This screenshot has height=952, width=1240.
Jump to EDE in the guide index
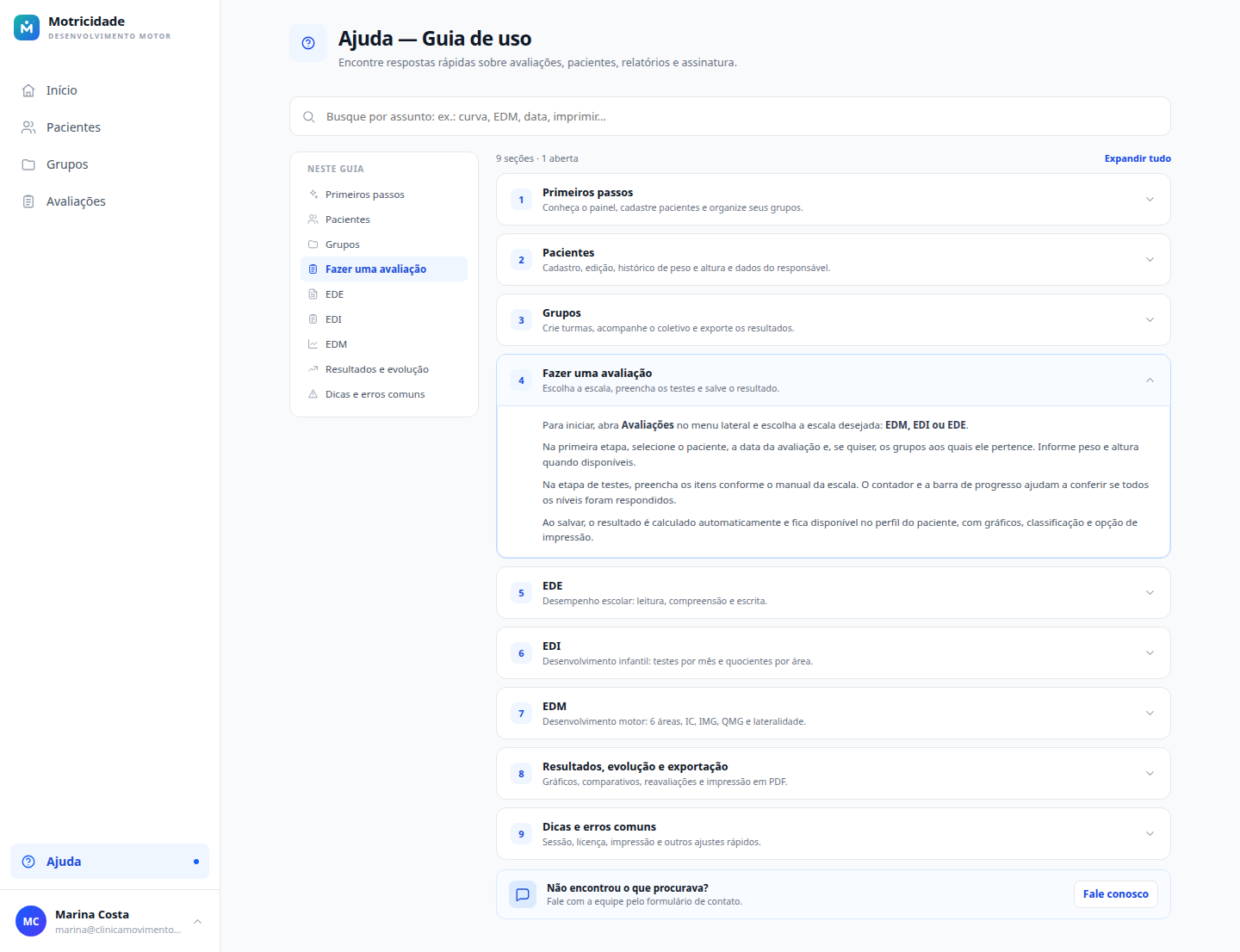click(384, 294)
